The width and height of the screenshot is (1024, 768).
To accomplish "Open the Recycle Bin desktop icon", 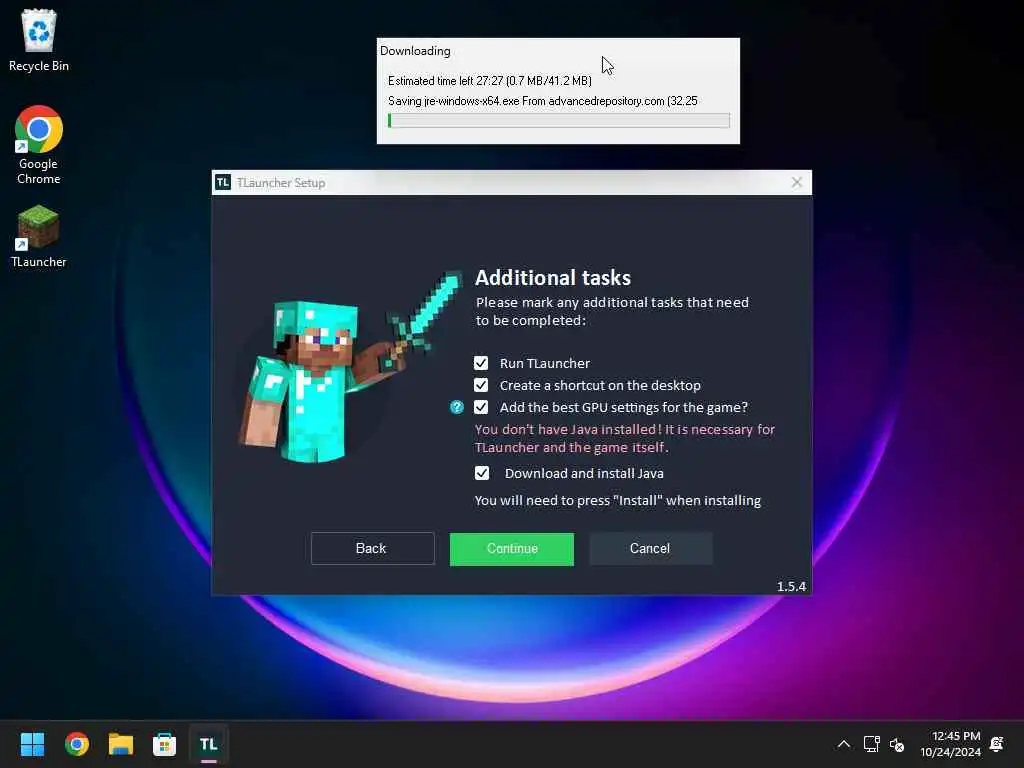I will 39,39.
